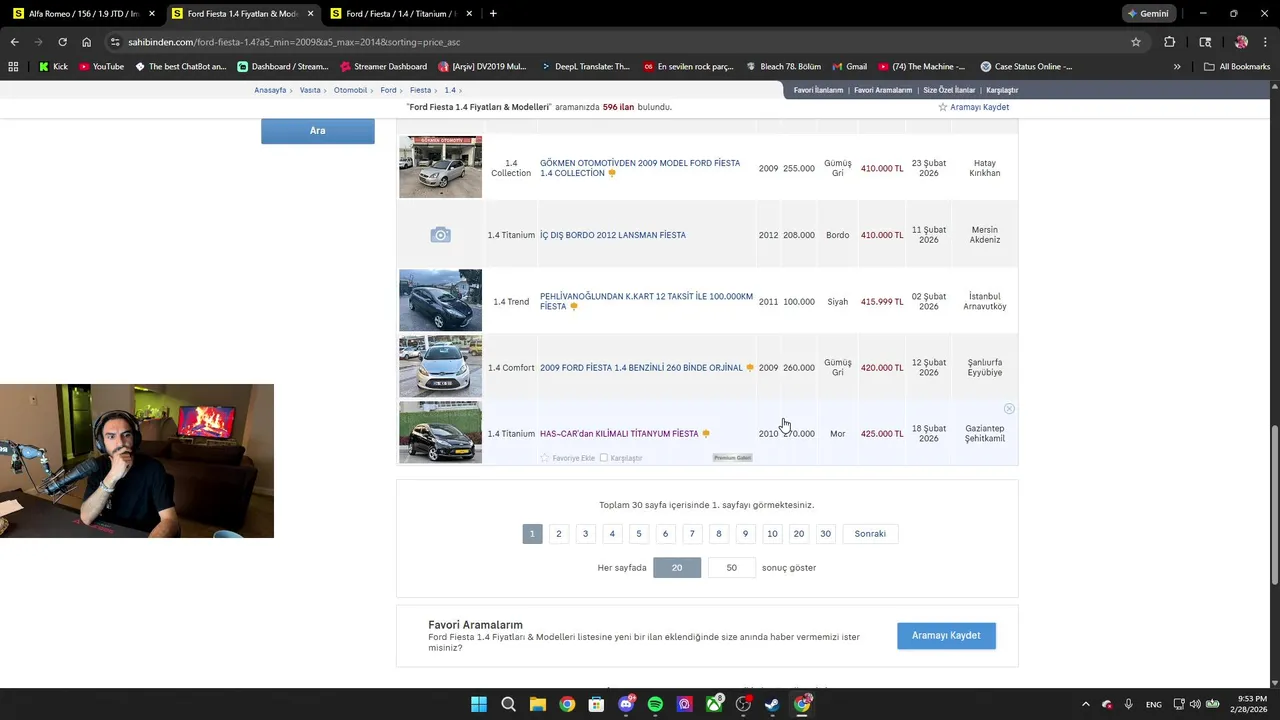Open File Explorer from the taskbar
This screenshot has width=1280, height=720.
click(x=537, y=704)
